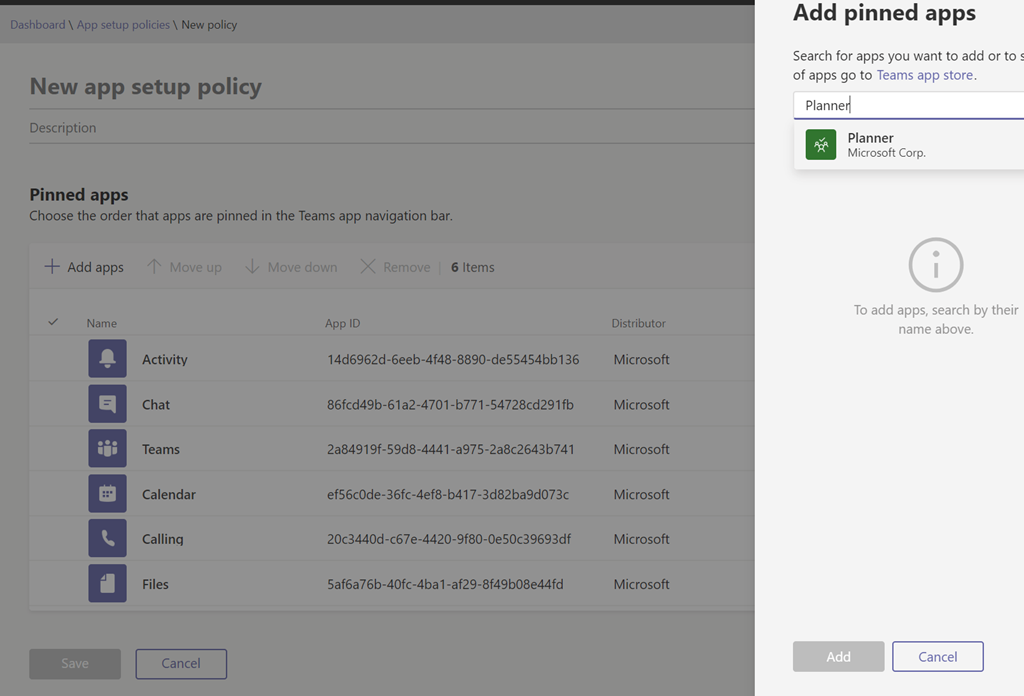Go to App setup policies breadcrumb
The height and width of the screenshot is (696, 1024).
[x=123, y=24]
